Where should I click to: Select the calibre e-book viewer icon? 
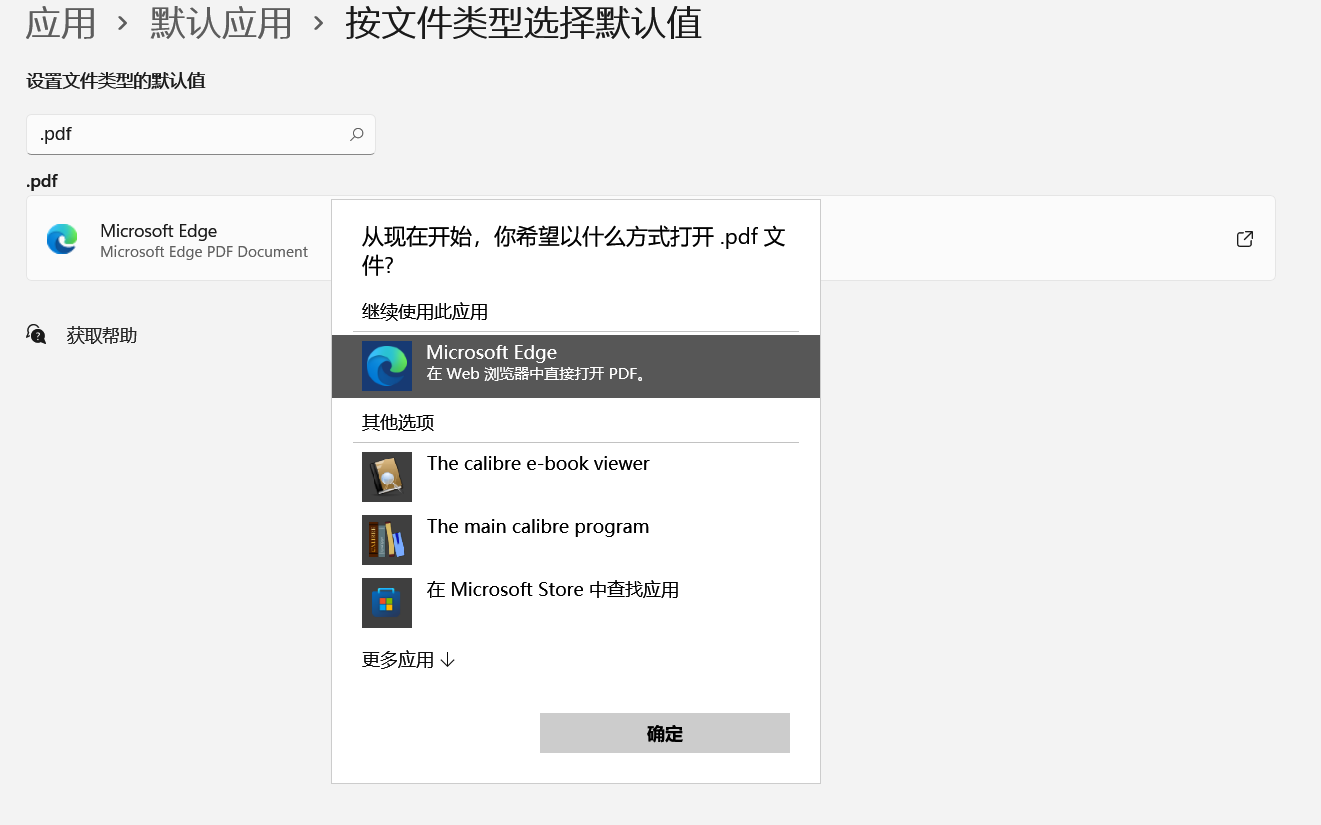387,477
